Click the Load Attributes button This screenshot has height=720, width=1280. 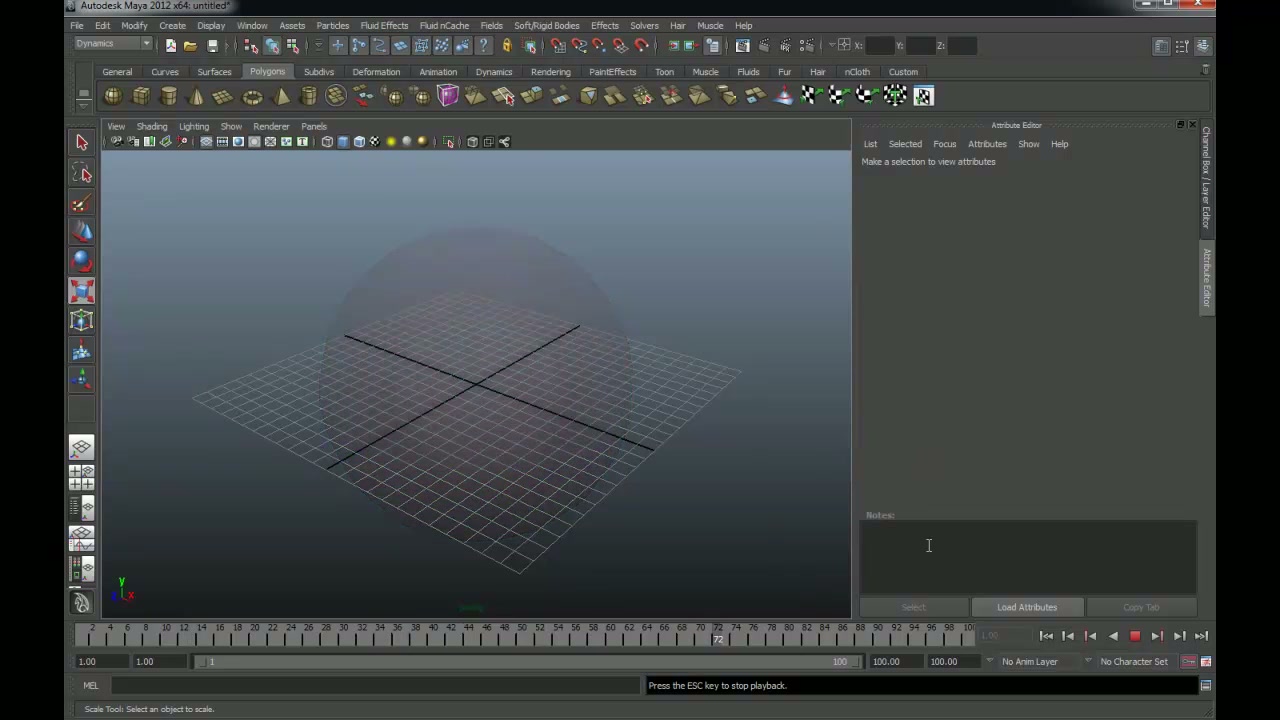(x=1027, y=607)
